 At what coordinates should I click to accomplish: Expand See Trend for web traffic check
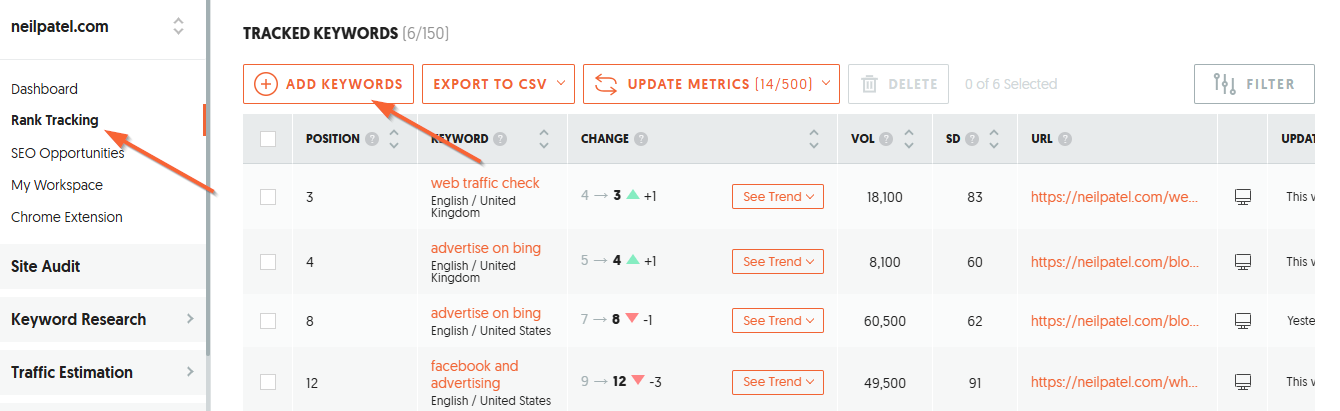tap(778, 197)
